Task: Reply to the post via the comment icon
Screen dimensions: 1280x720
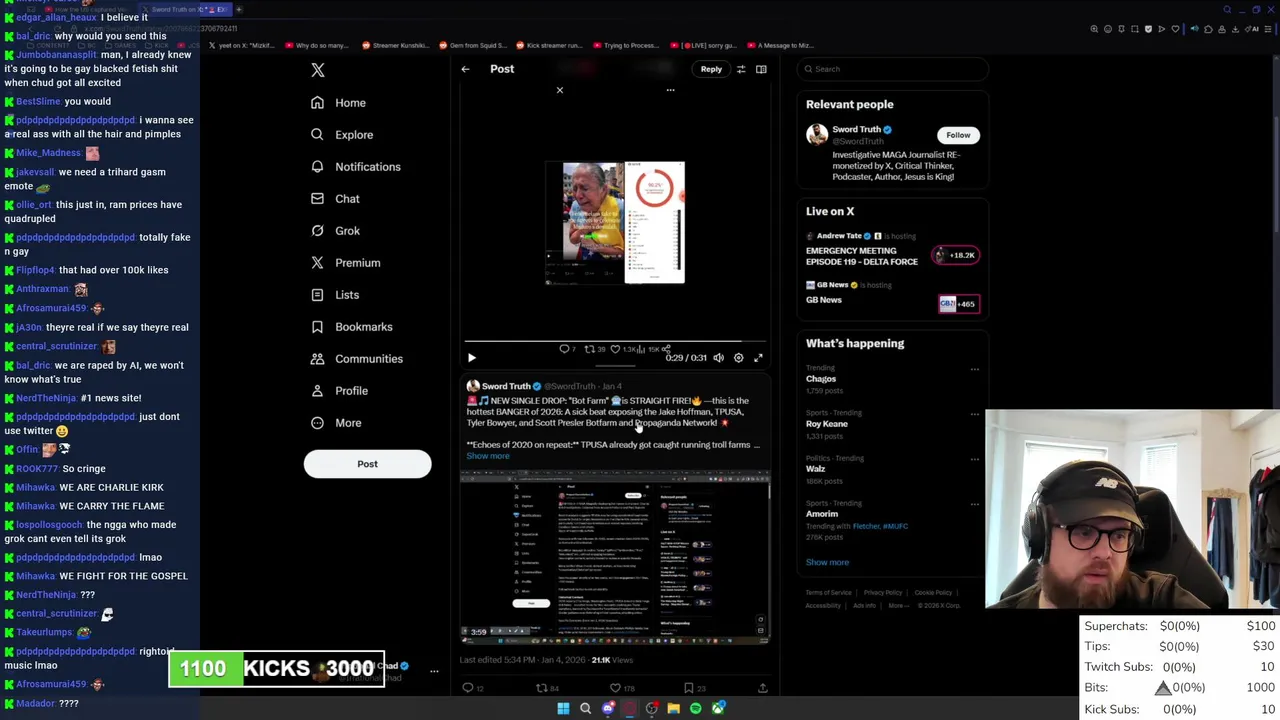Action: [x=467, y=688]
